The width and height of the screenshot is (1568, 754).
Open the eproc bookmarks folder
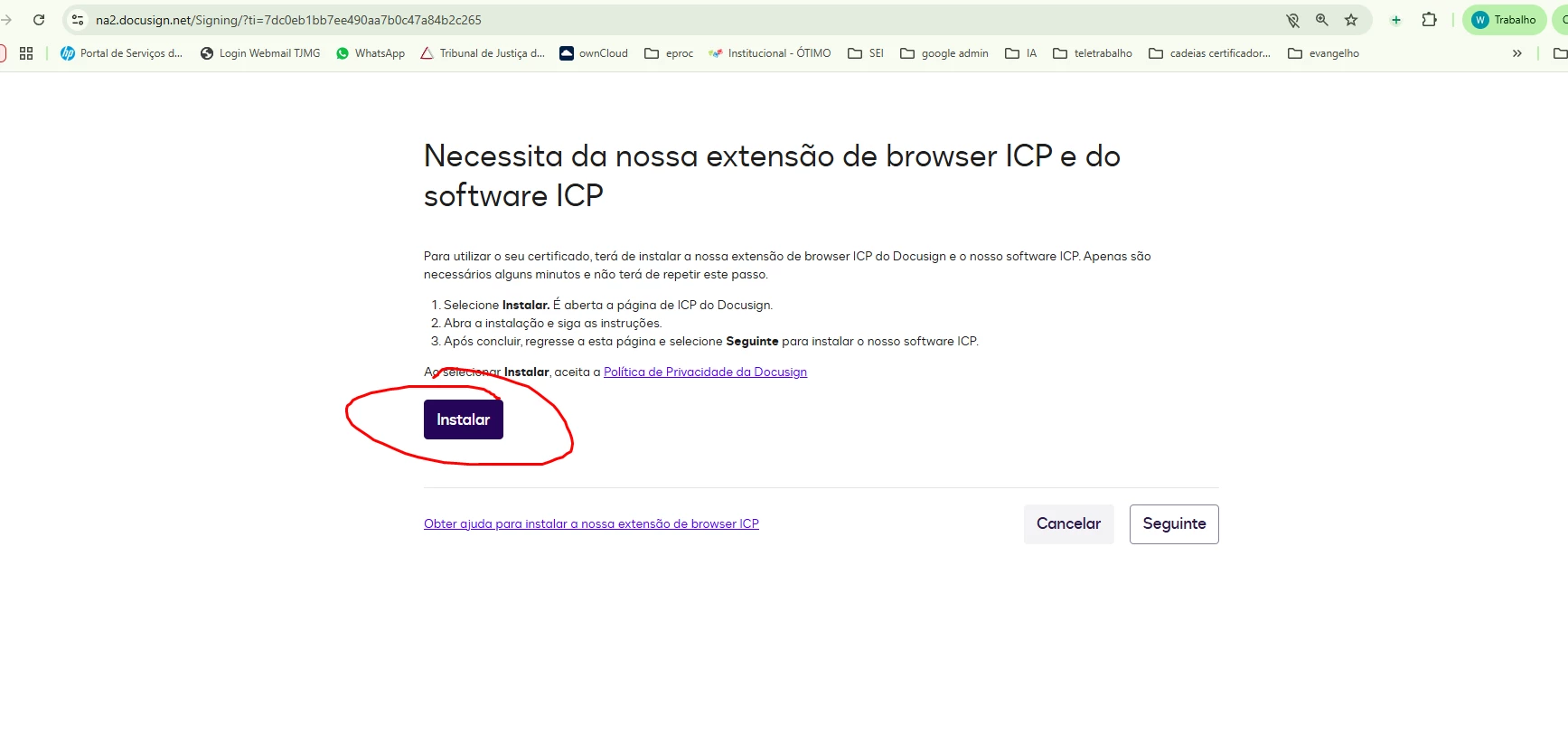(669, 53)
